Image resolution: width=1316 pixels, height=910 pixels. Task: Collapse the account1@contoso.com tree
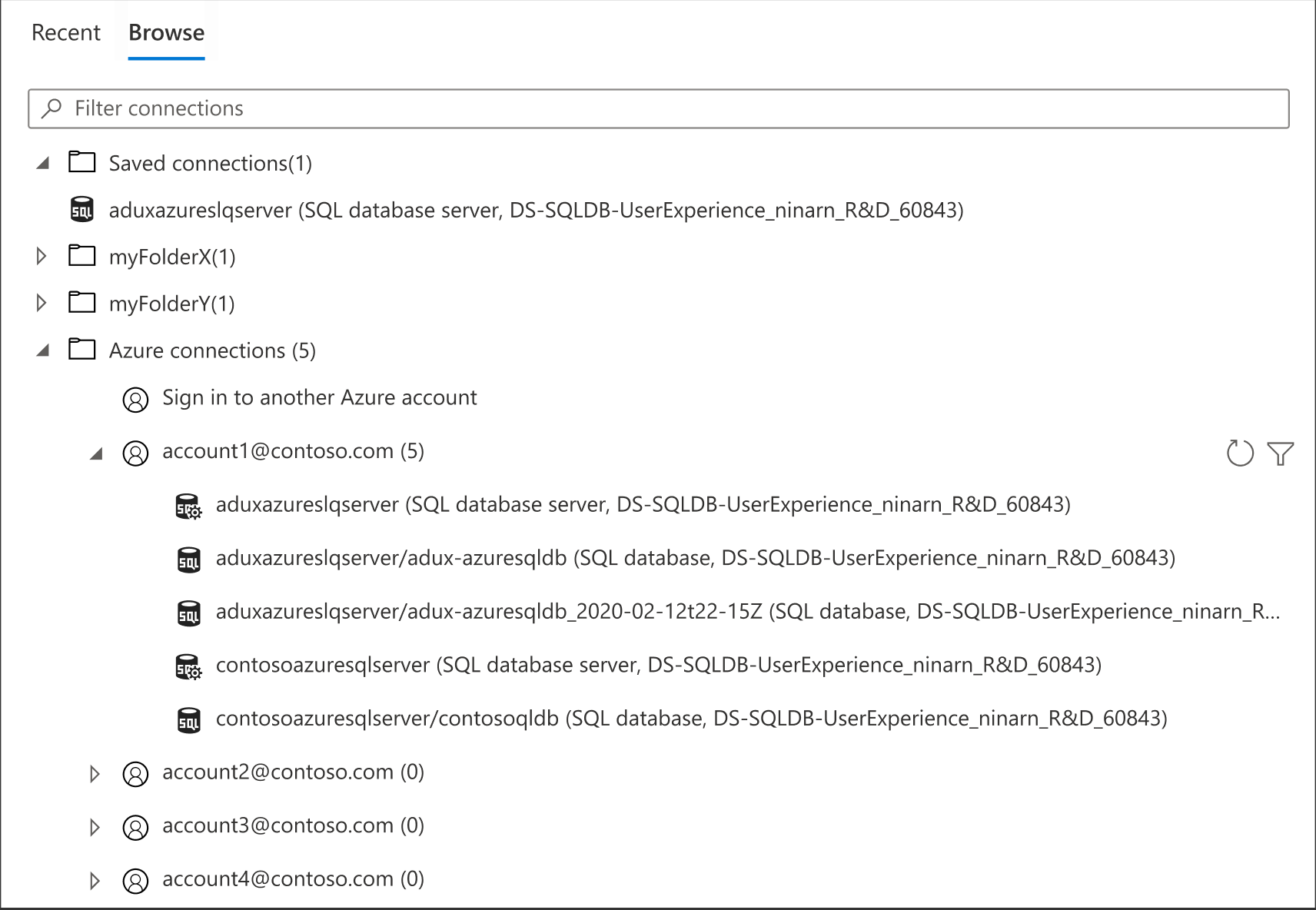coord(95,453)
